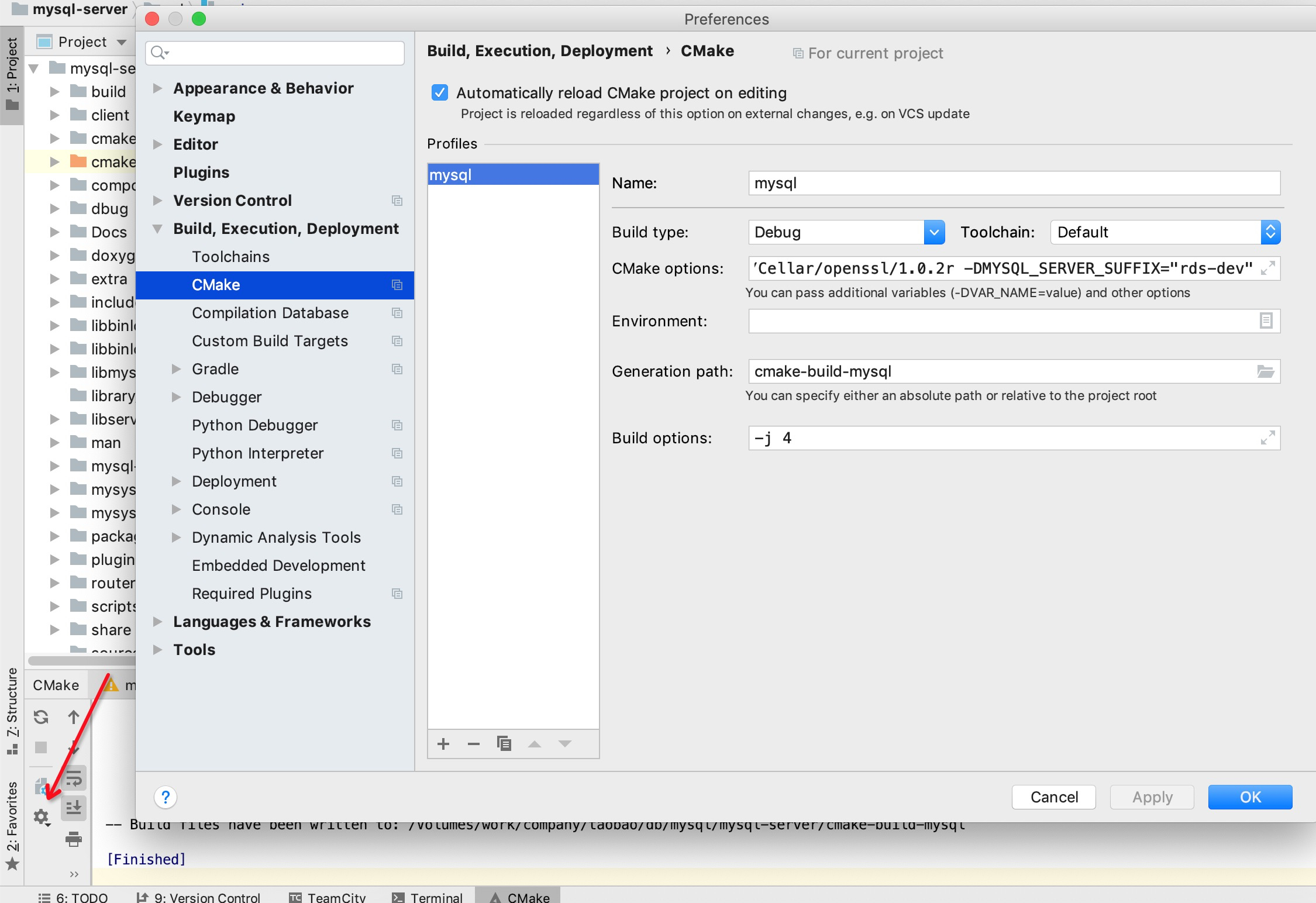Select CMake tab in bottom bar

pyautogui.click(x=518, y=896)
